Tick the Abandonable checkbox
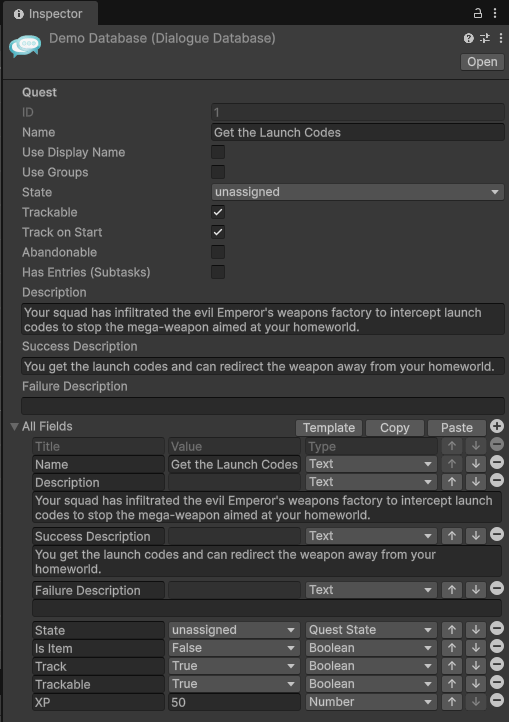Image resolution: width=509 pixels, height=722 pixels. point(218,252)
